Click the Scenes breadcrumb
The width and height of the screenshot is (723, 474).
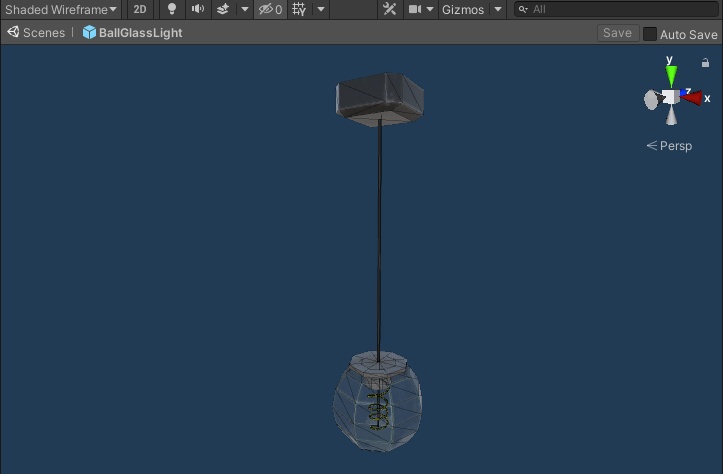[36, 32]
